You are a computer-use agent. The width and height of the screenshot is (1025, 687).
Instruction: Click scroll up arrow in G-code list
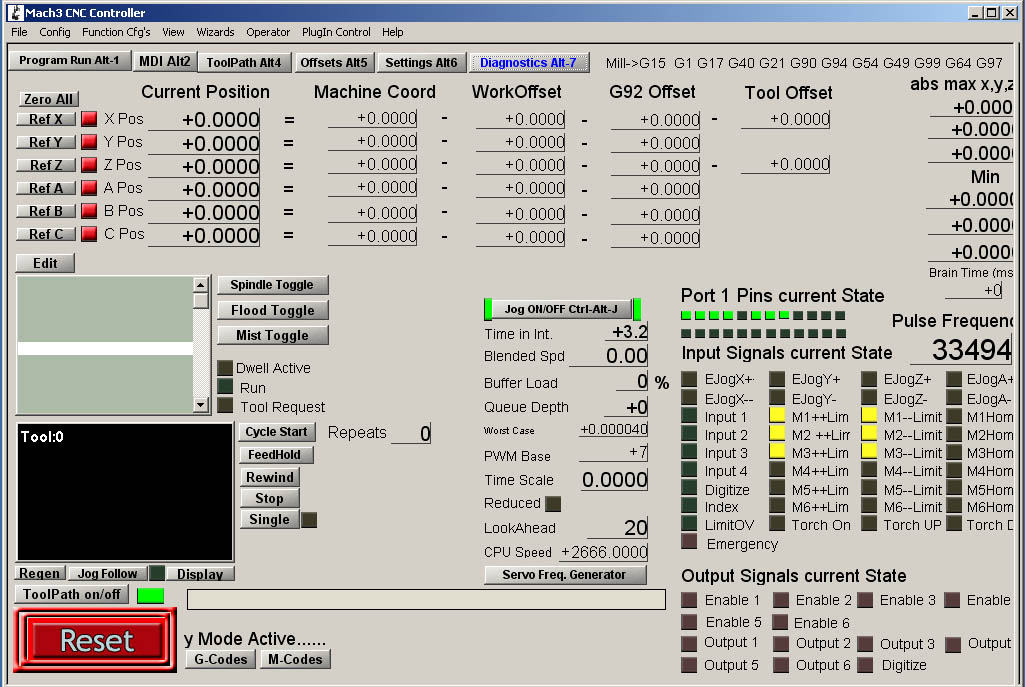point(201,284)
